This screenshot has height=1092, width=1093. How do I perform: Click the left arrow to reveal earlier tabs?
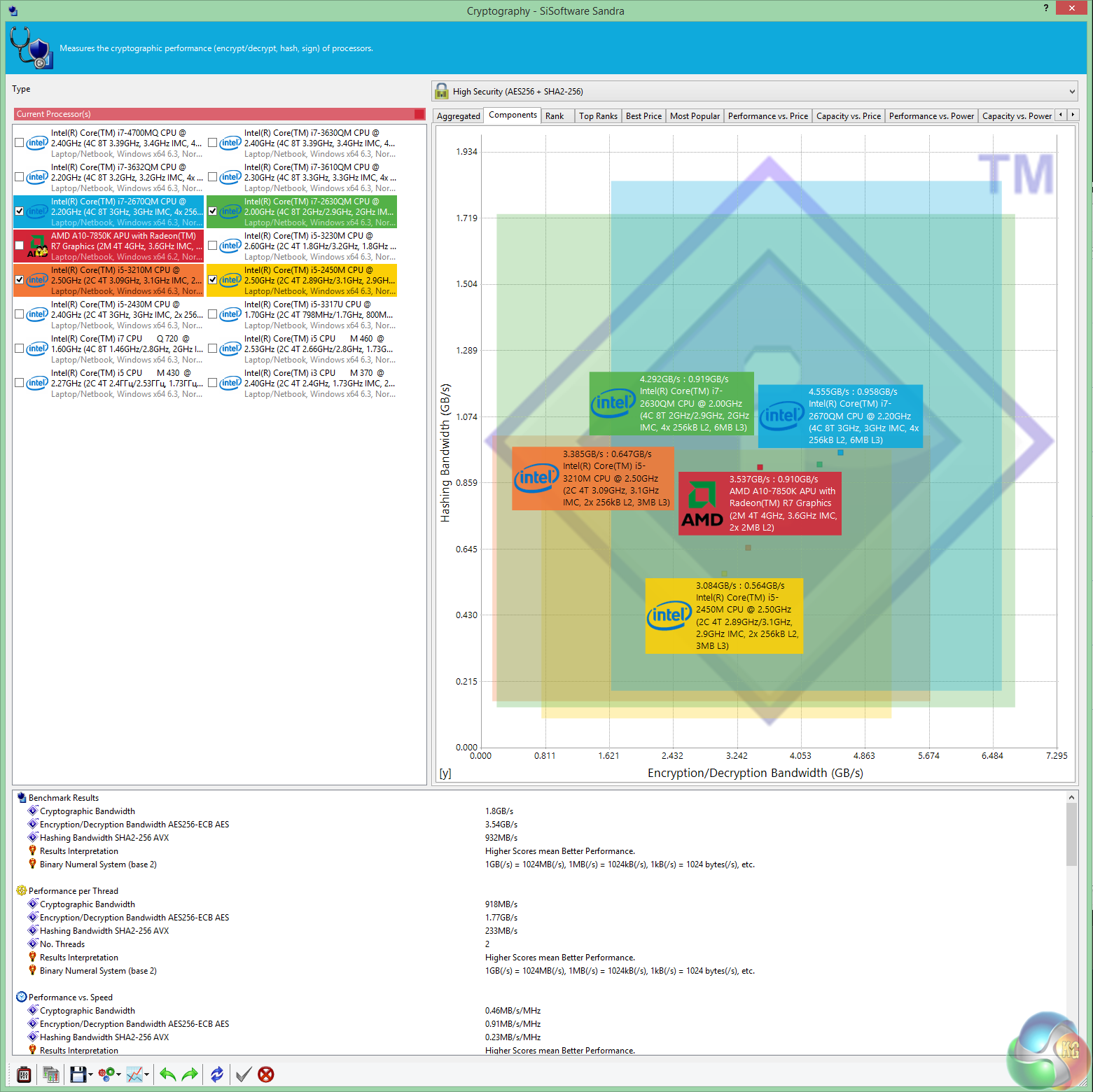click(x=1061, y=115)
